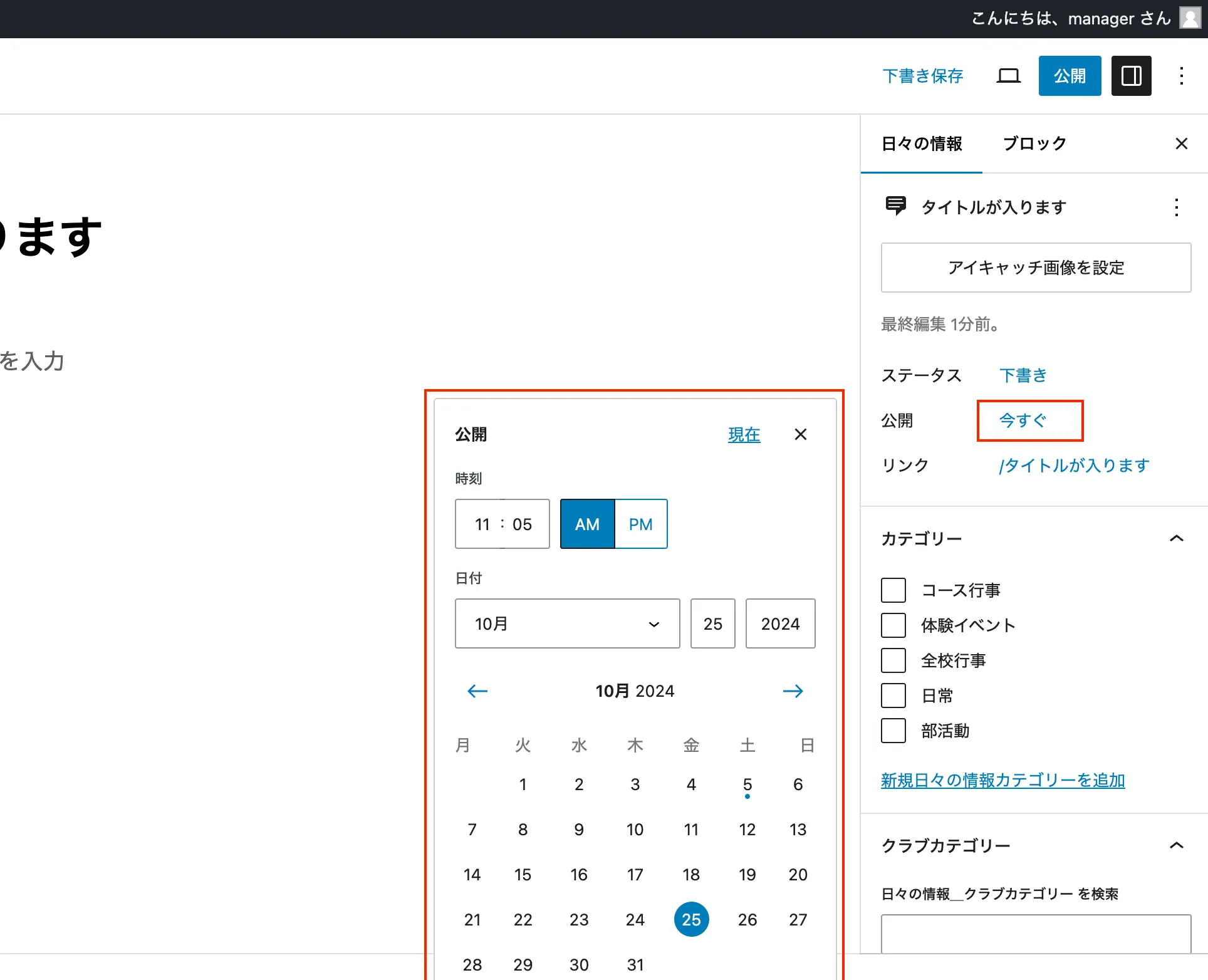Click アイキャッチ画像を設定 button
The image size is (1208, 980).
[x=1036, y=268]
